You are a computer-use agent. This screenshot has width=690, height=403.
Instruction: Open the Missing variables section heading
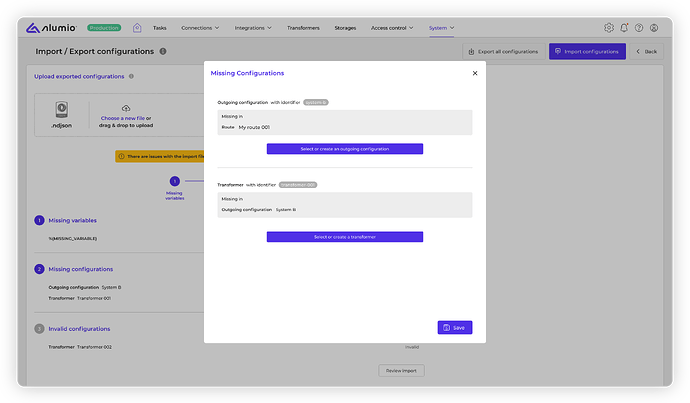point(73,220)
